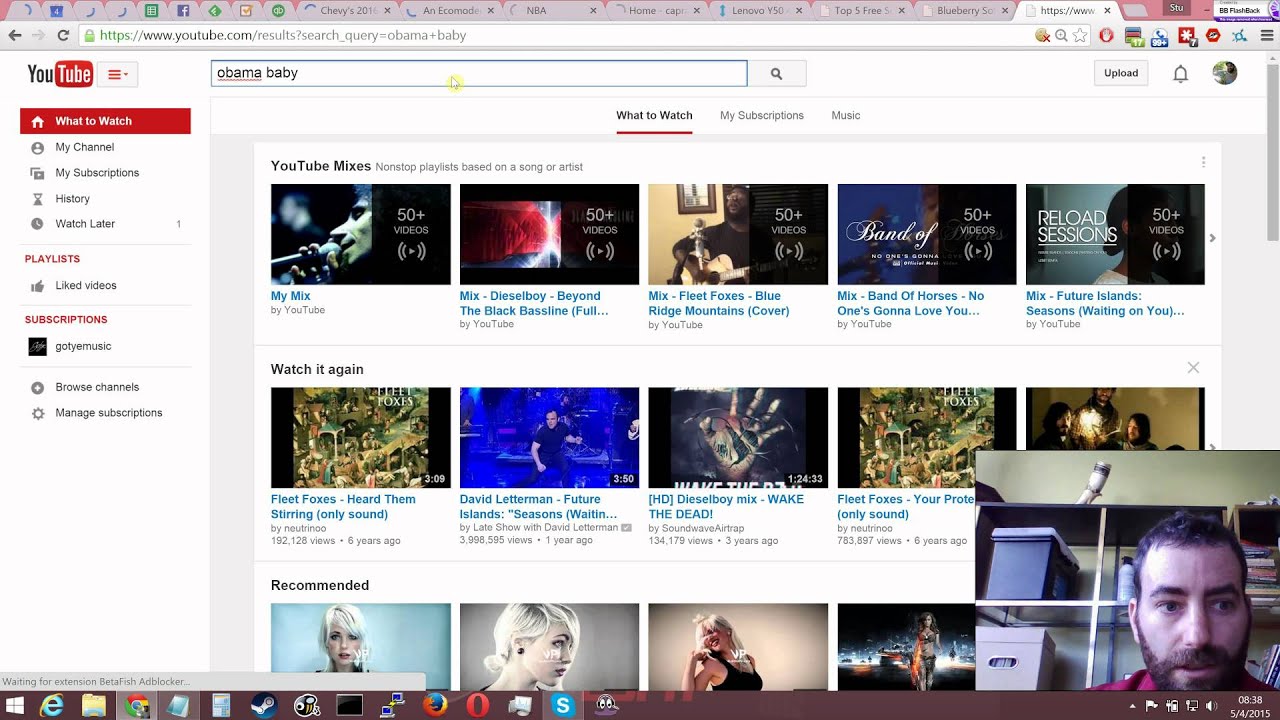Click the YouTube logo
This screenshot has height=720, width=1280.
pyautogui.click(x=60, y=74)
